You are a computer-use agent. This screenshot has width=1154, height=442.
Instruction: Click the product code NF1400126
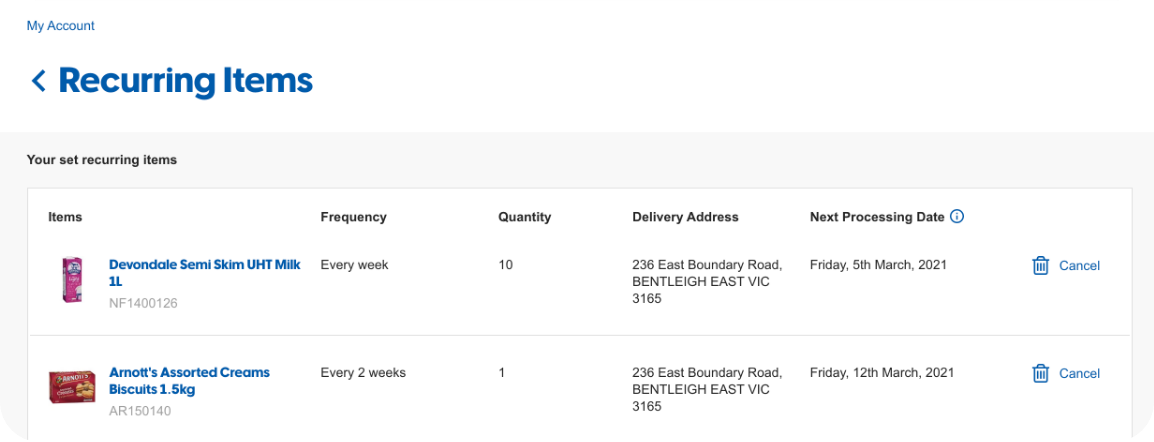[x=143, y=303]
